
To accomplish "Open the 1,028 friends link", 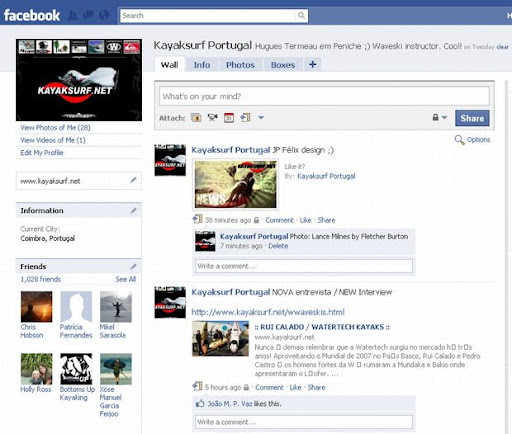I will [41, 279].
